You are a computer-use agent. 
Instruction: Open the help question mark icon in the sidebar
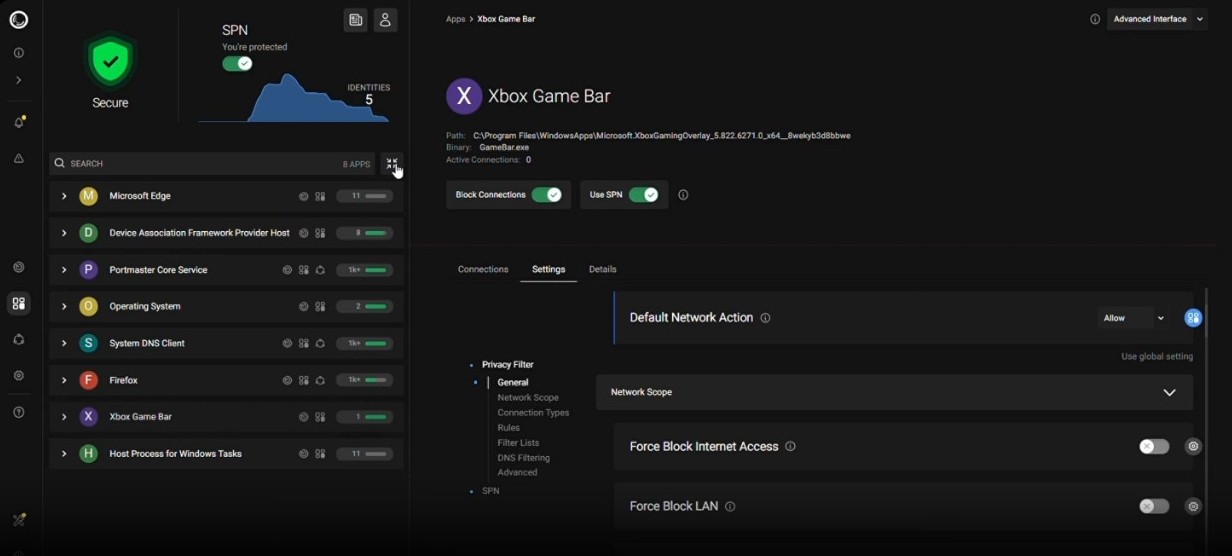tap(18, 412)
